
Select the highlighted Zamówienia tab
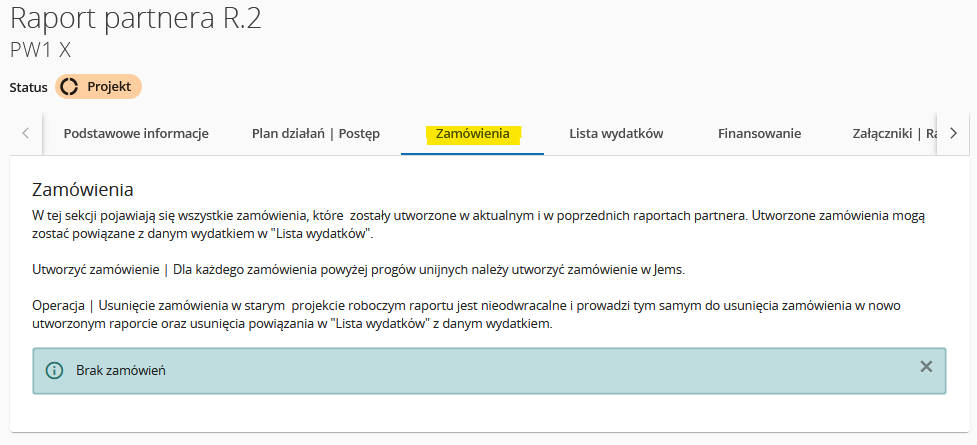pos(472,133)
